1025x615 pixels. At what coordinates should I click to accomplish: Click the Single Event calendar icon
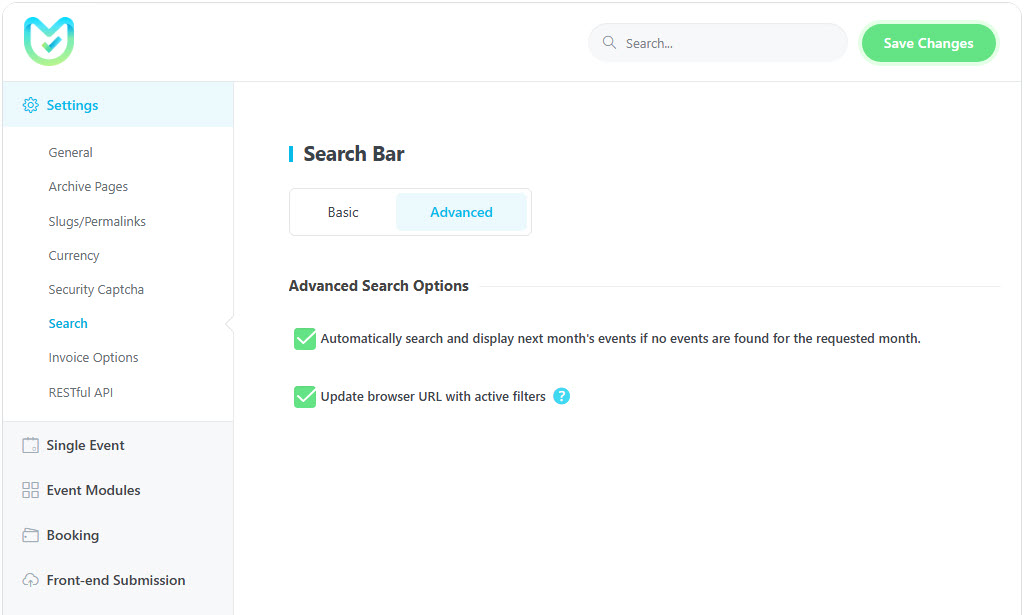(x=30, y=446)
